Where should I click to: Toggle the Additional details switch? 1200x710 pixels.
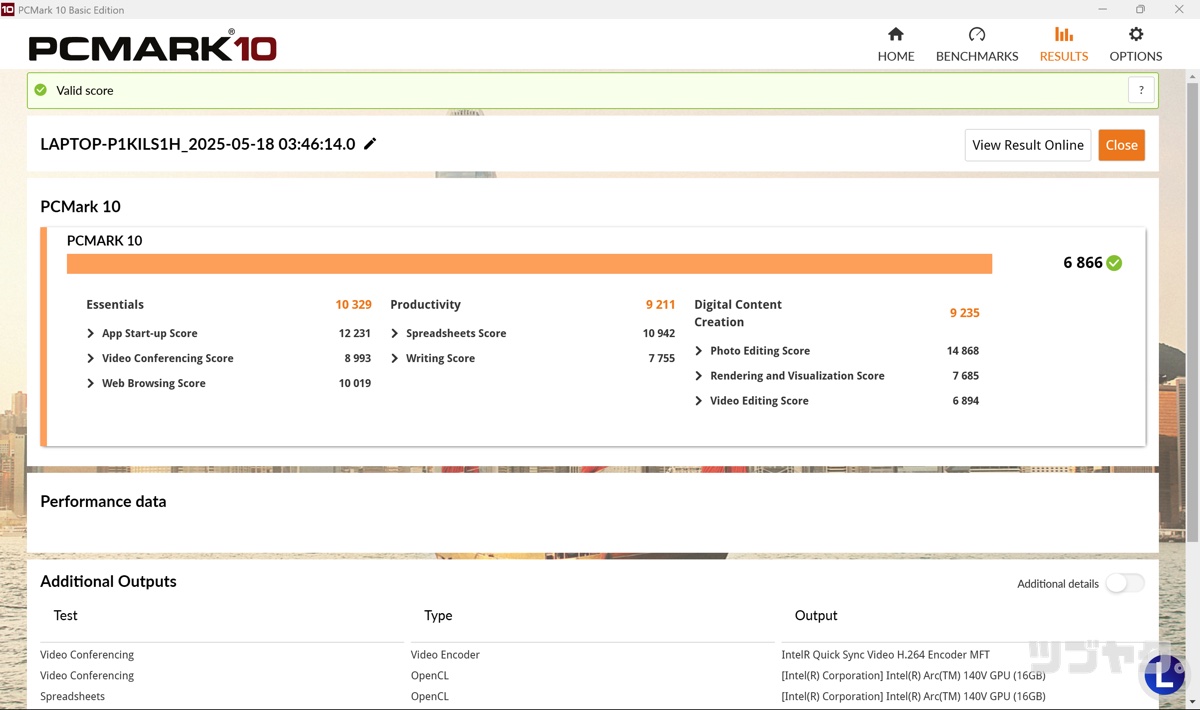pyautogui.click(x=1124, y=583)
